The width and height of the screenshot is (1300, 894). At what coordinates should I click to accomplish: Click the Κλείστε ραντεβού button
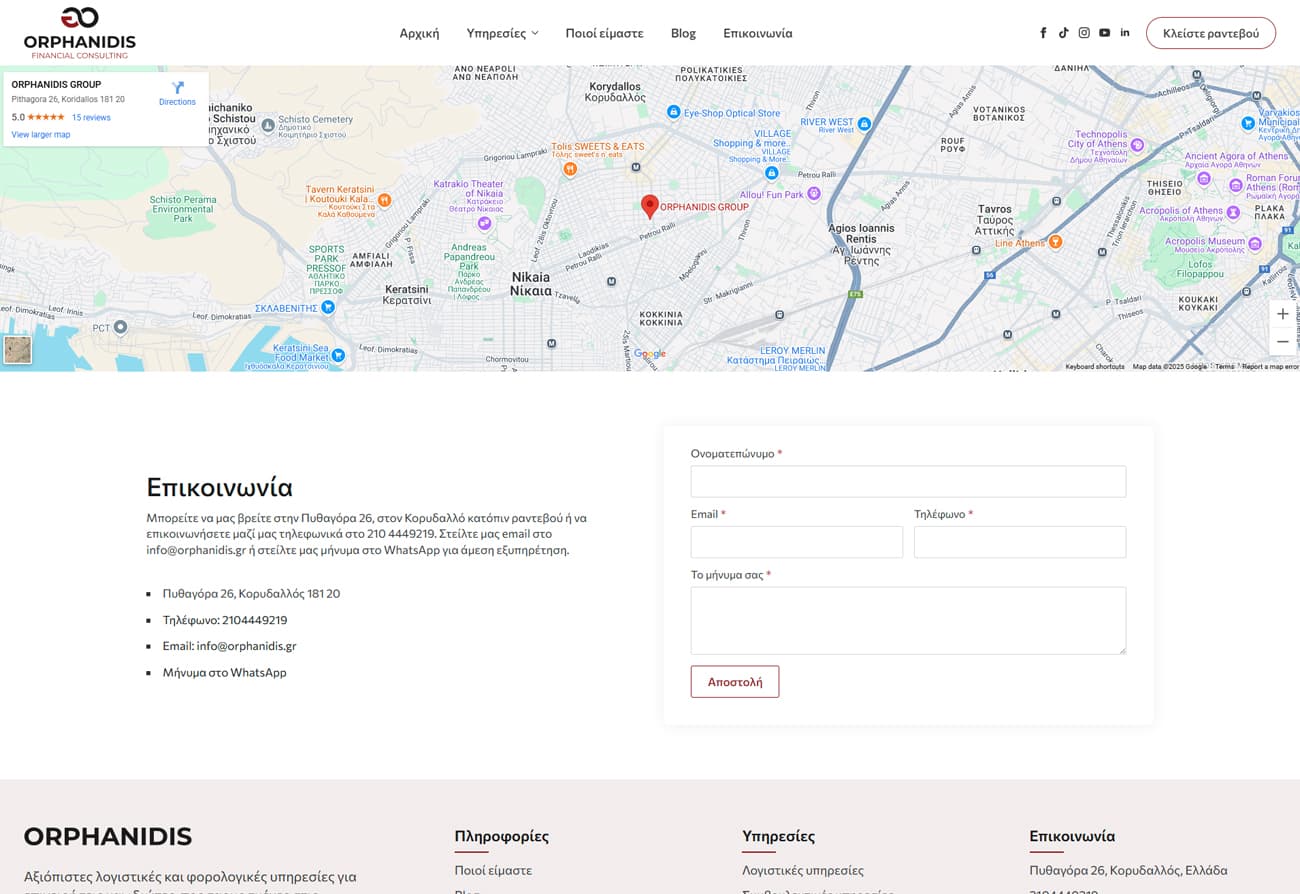coord(1211,33)
